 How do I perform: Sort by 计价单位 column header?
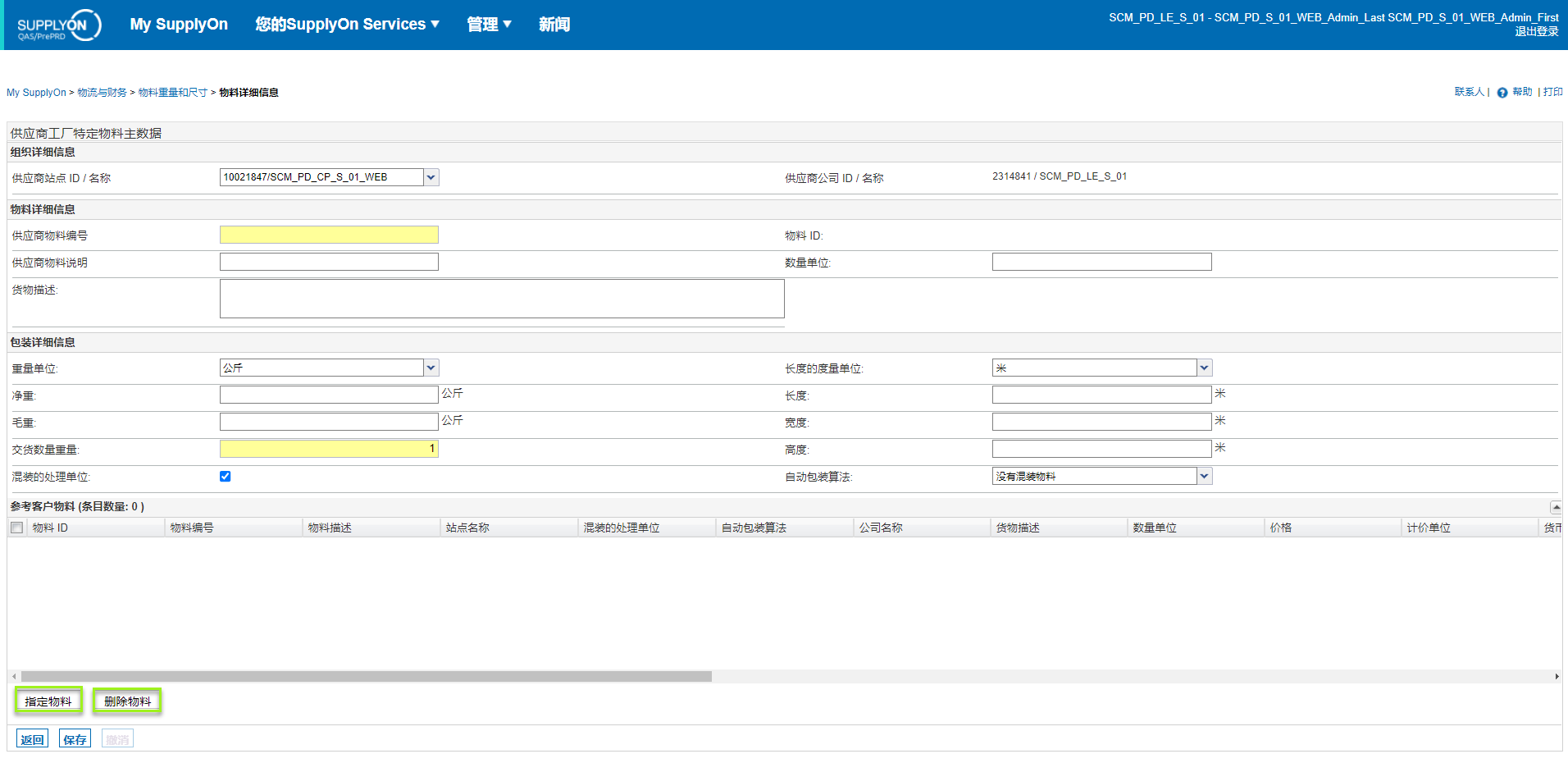1470,528
